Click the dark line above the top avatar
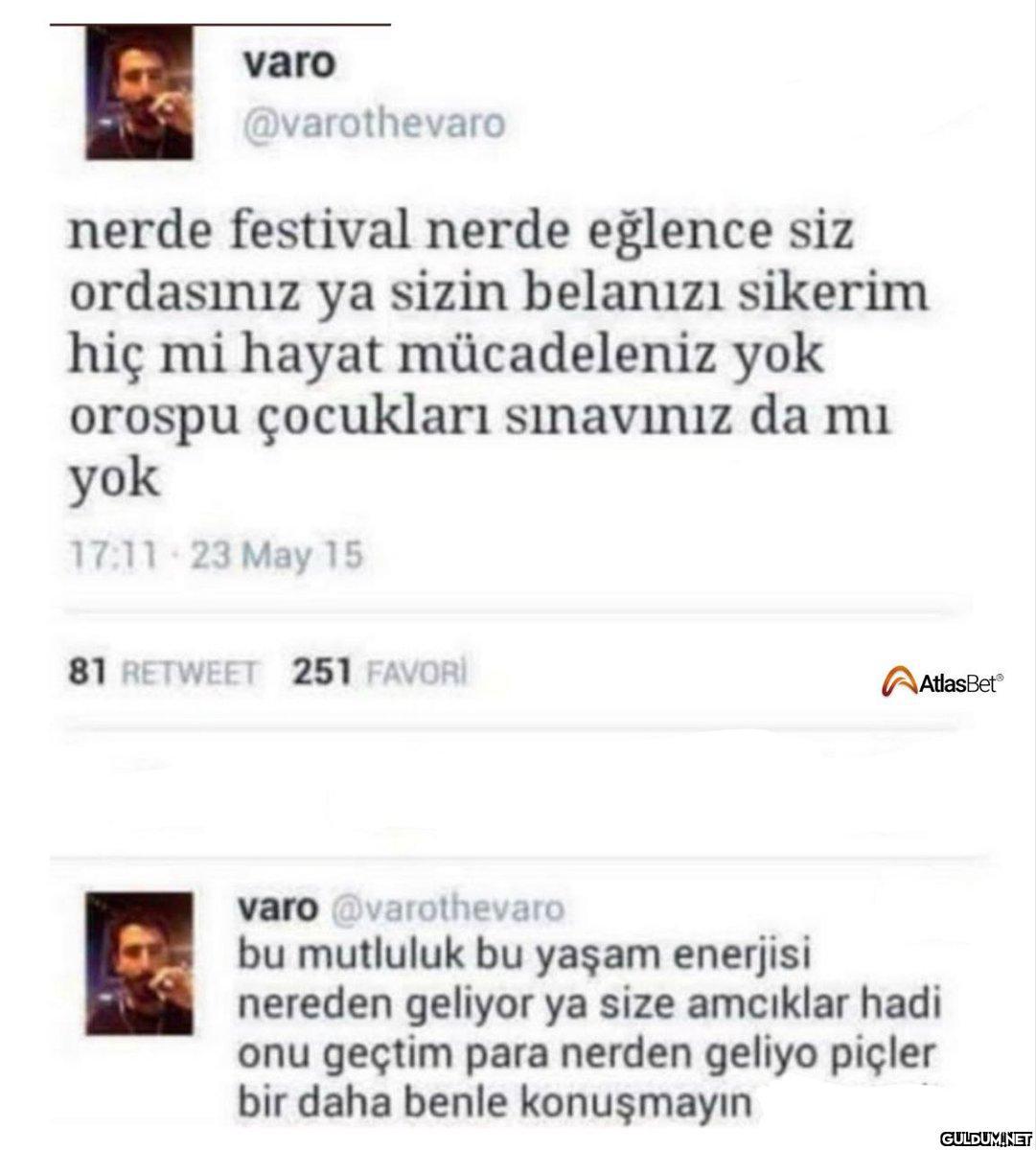Screen dimensions: 1036x1150 [x=220, y=23]
